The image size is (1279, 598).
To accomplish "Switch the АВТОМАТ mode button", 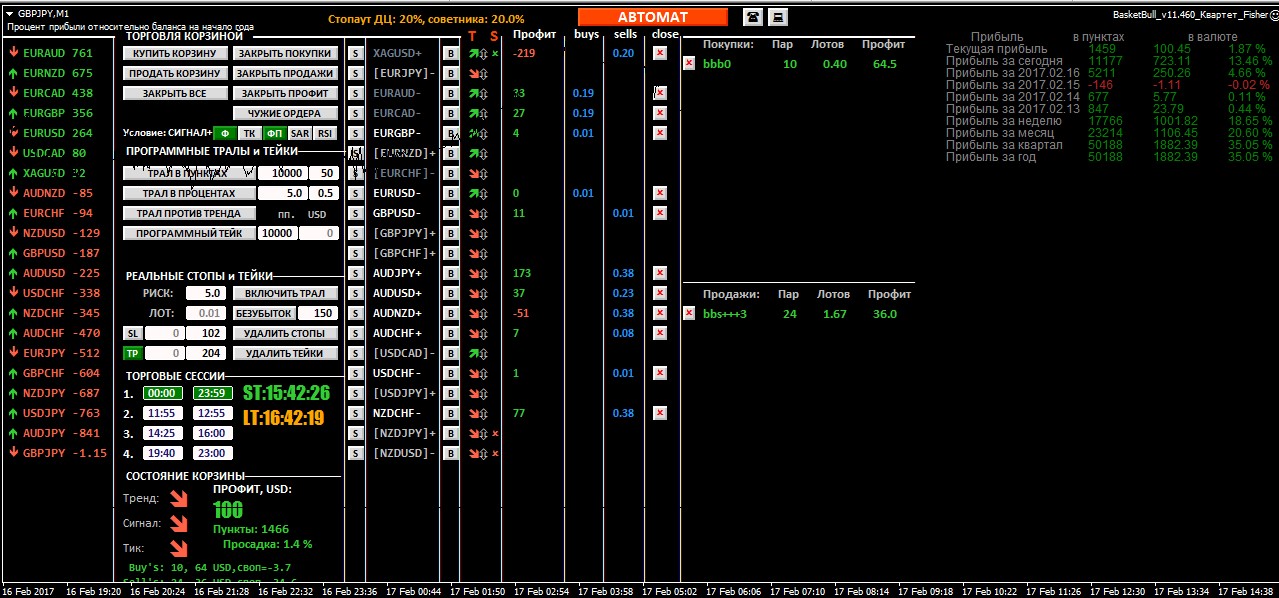I will click(652, 17).
